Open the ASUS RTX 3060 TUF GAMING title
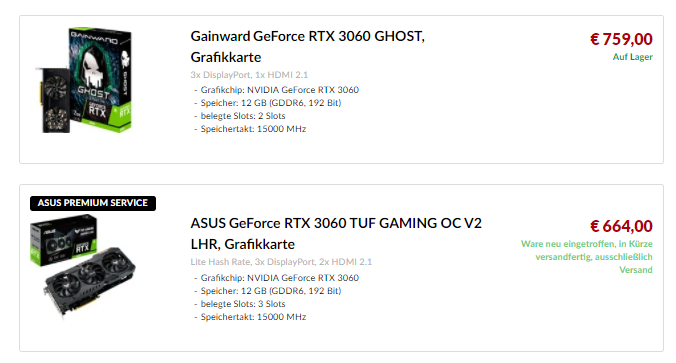 (336, 234)
